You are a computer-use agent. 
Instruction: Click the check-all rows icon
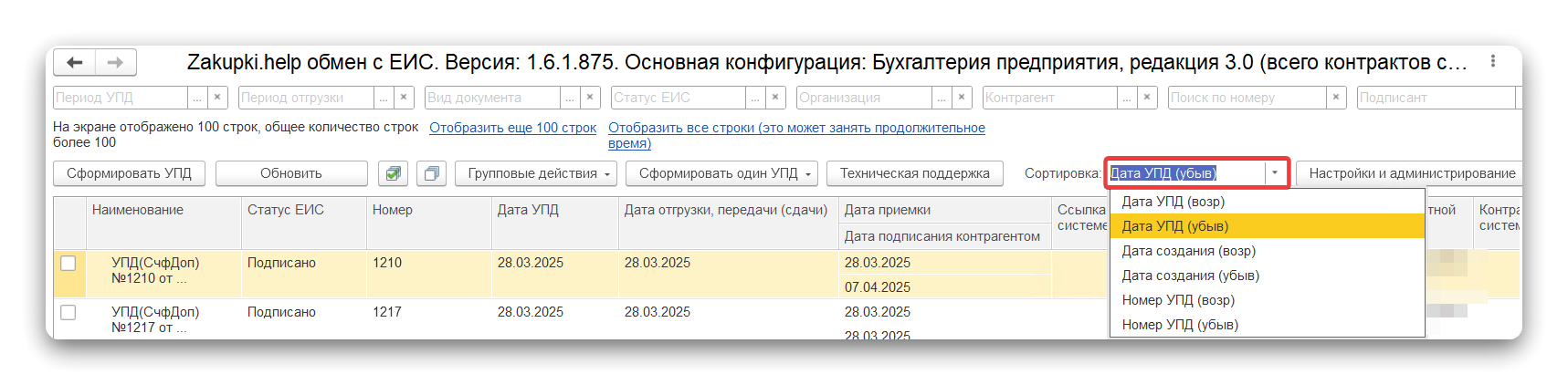(393, 173)
